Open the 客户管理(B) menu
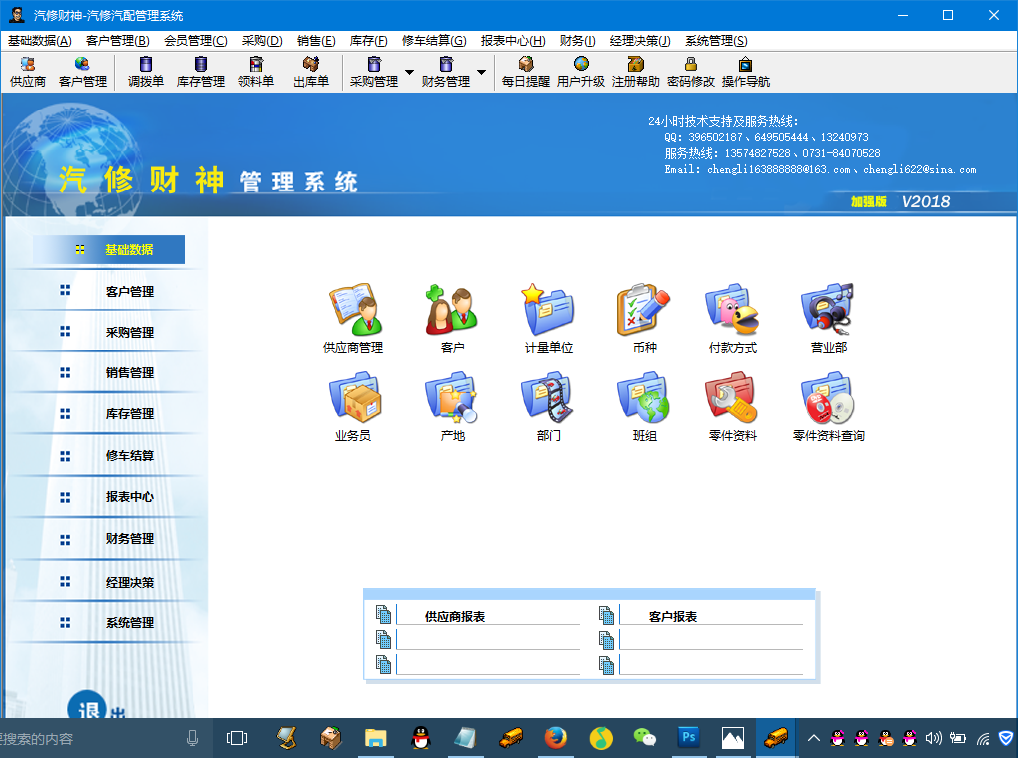The width and height of the screenshot is (1018, 758). coord(118,41)
